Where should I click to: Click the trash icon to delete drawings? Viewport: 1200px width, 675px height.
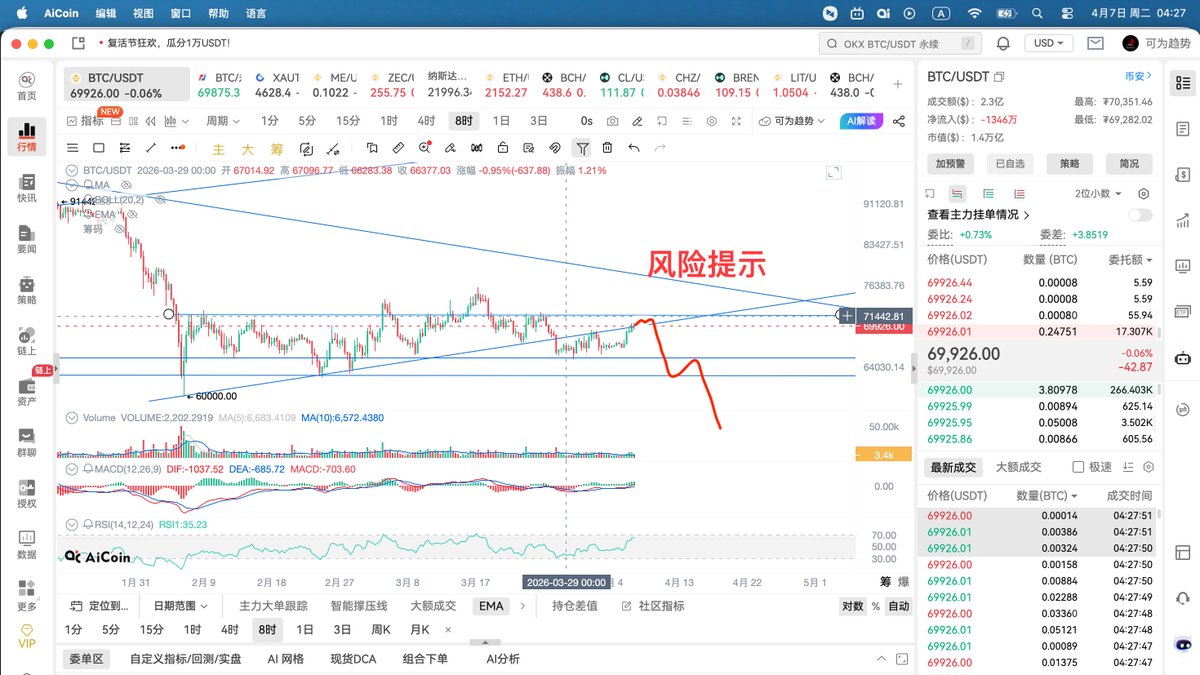607,148
